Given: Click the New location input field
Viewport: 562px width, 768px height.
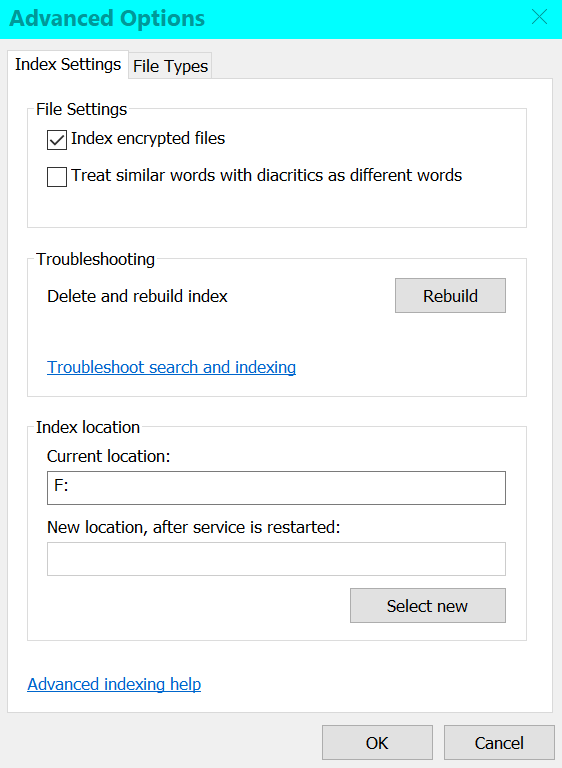Looking at the screenshot, I should click(276, 559).
